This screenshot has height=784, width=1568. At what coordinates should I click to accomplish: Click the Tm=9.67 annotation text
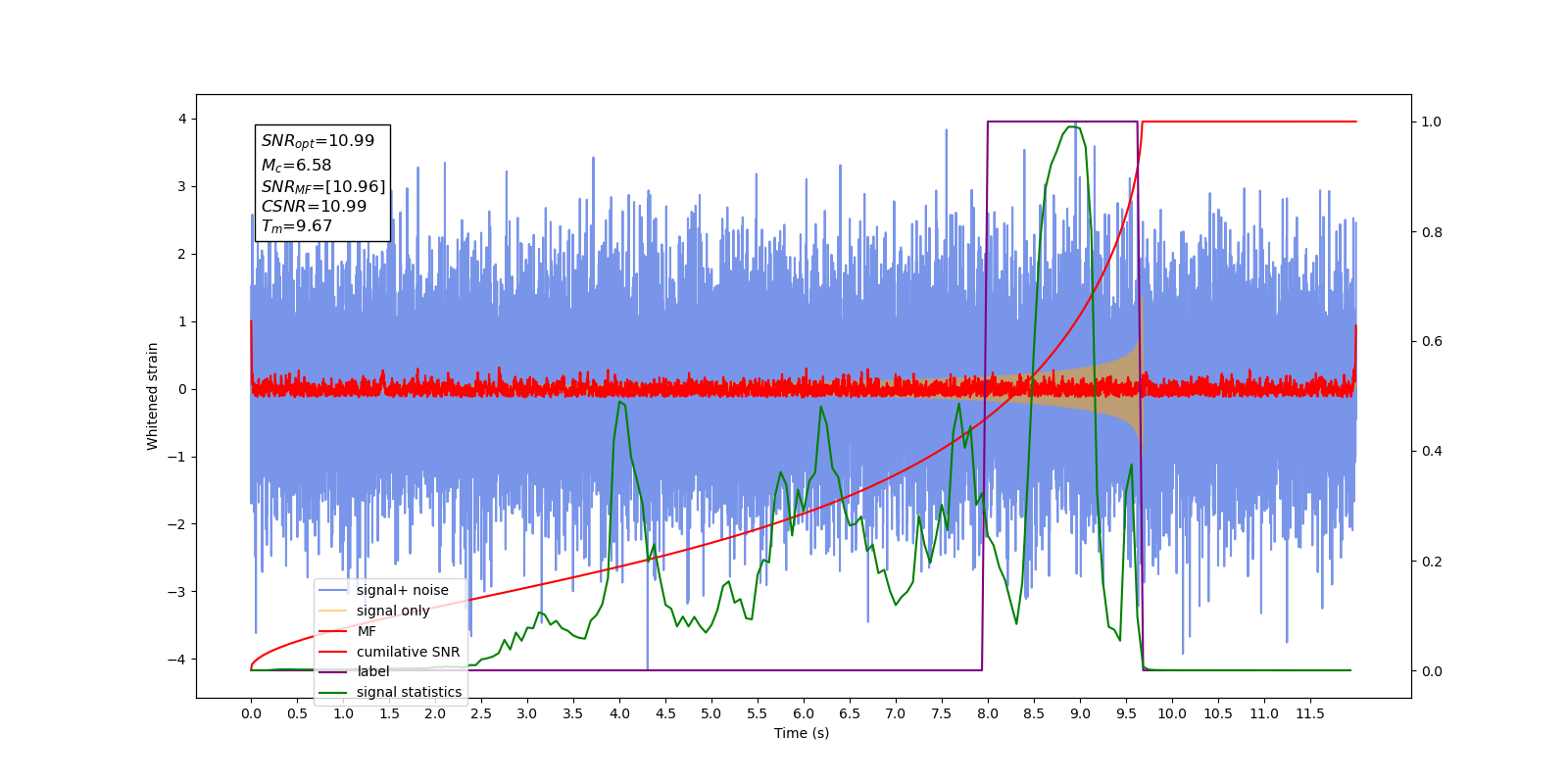(297, 226)
